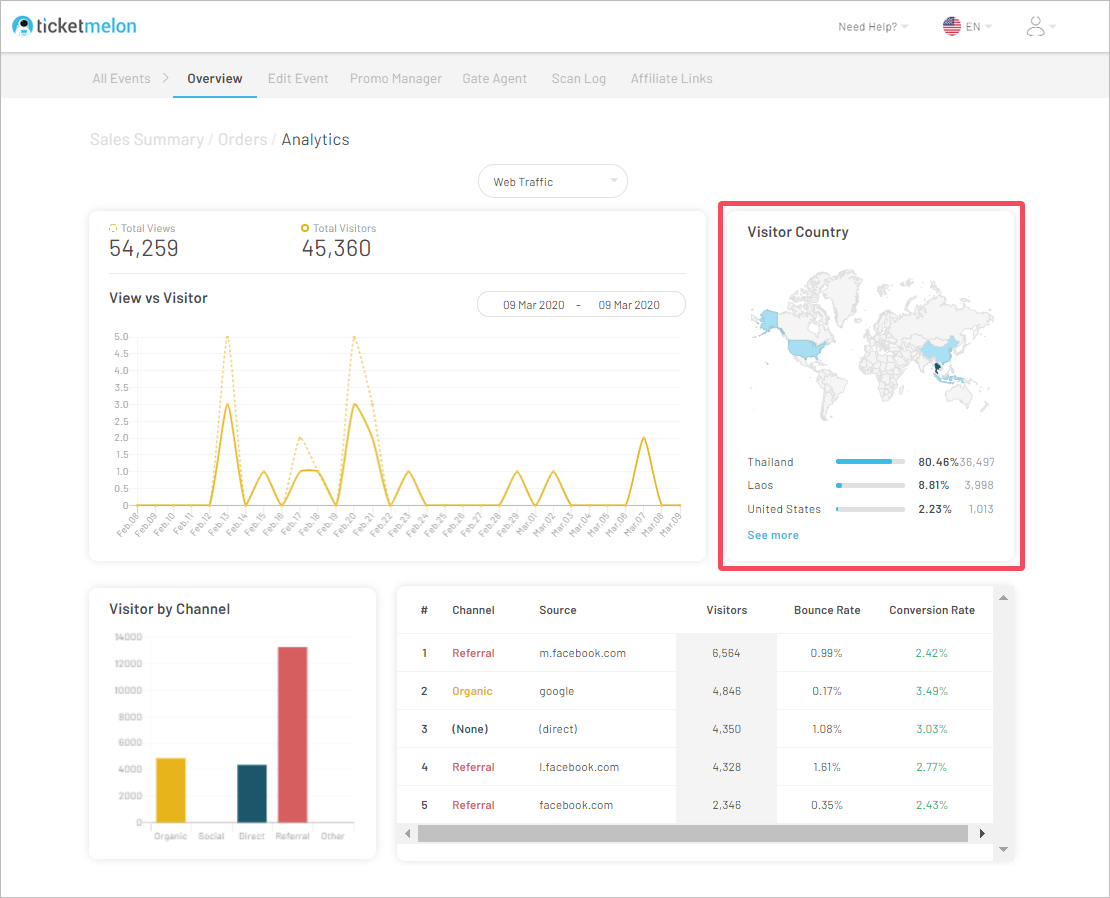Click the Feb.13 peak on line chart

(x=227, y=405)
